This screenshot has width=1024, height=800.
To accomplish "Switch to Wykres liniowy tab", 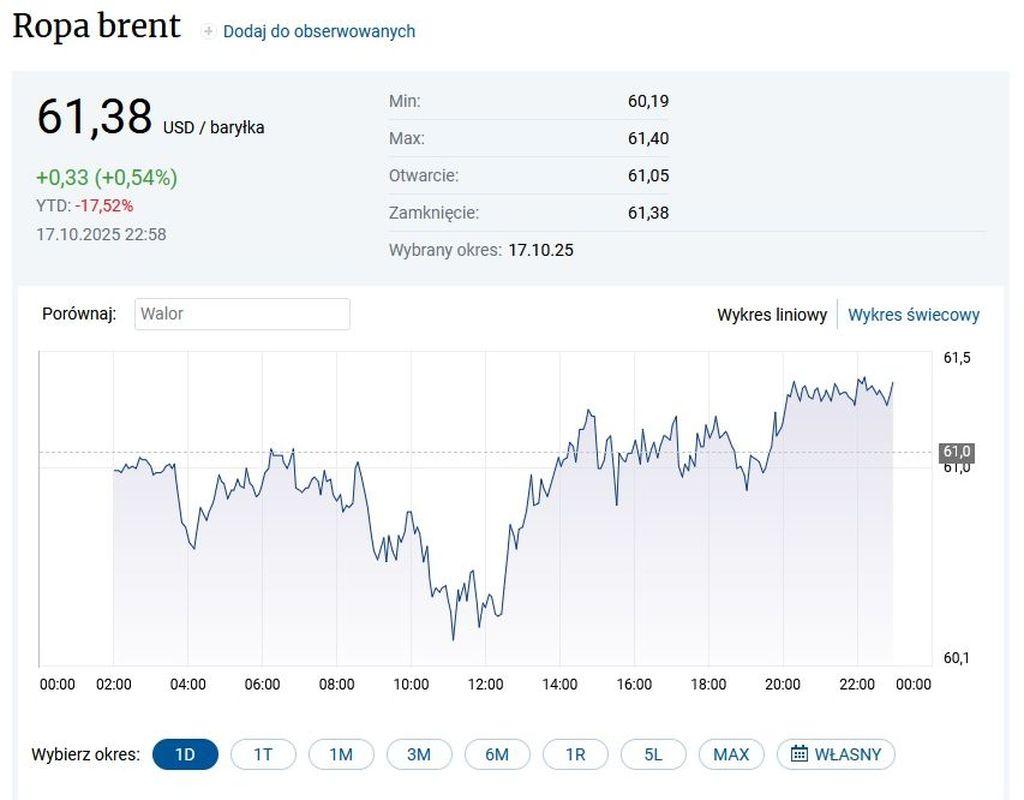I will tap(771, 315).
